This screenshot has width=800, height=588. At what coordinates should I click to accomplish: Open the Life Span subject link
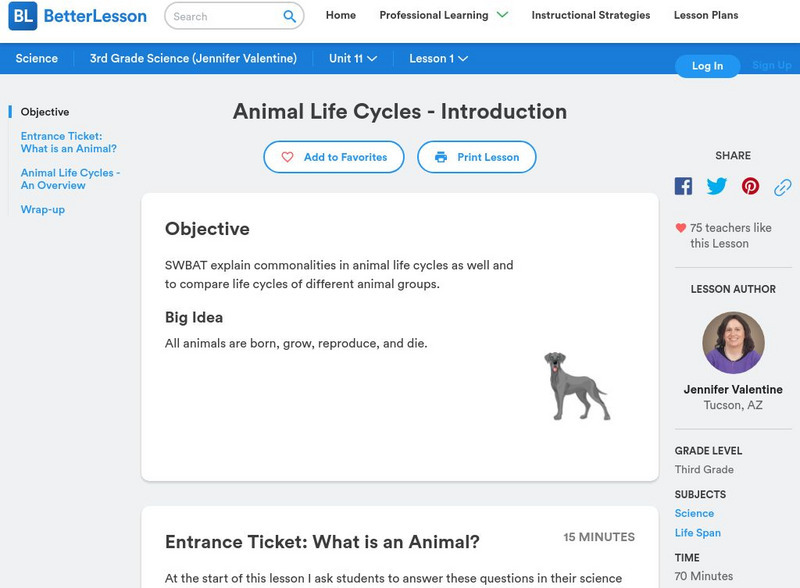point(697,533)
